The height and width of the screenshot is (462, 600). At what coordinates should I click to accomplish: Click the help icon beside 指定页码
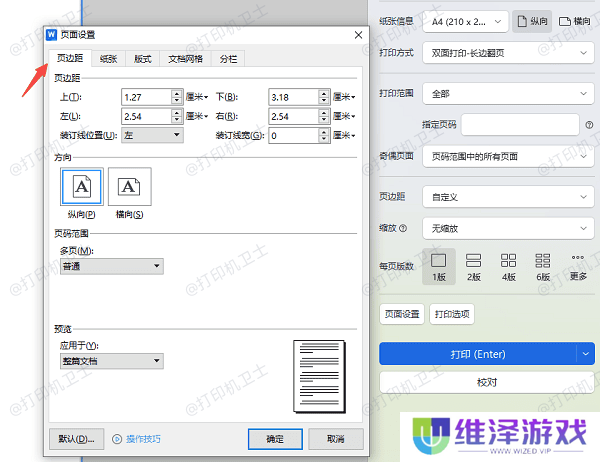pyautogui.click(x=589, y=125)
